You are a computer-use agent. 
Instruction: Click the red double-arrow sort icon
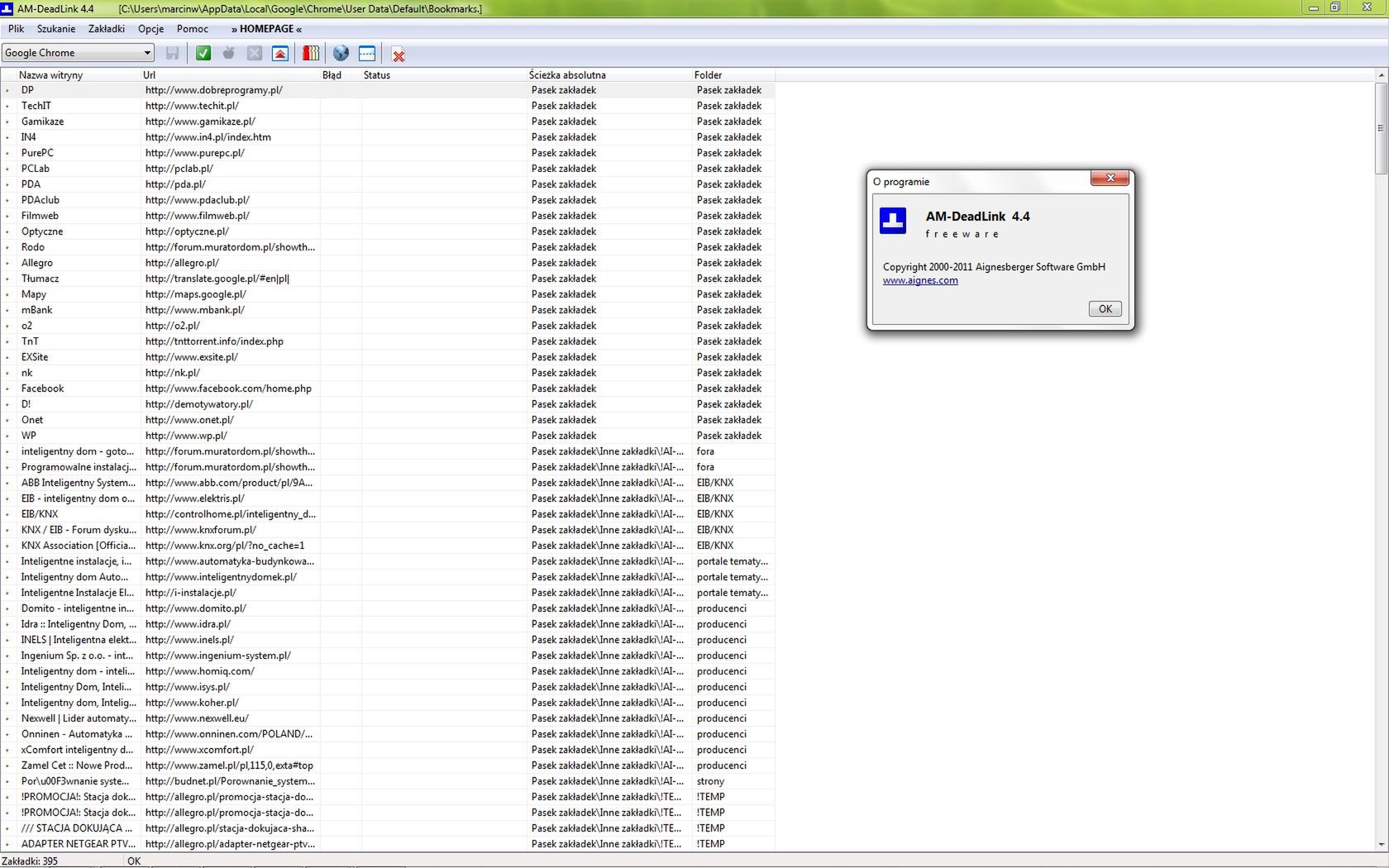coord(280,53)
